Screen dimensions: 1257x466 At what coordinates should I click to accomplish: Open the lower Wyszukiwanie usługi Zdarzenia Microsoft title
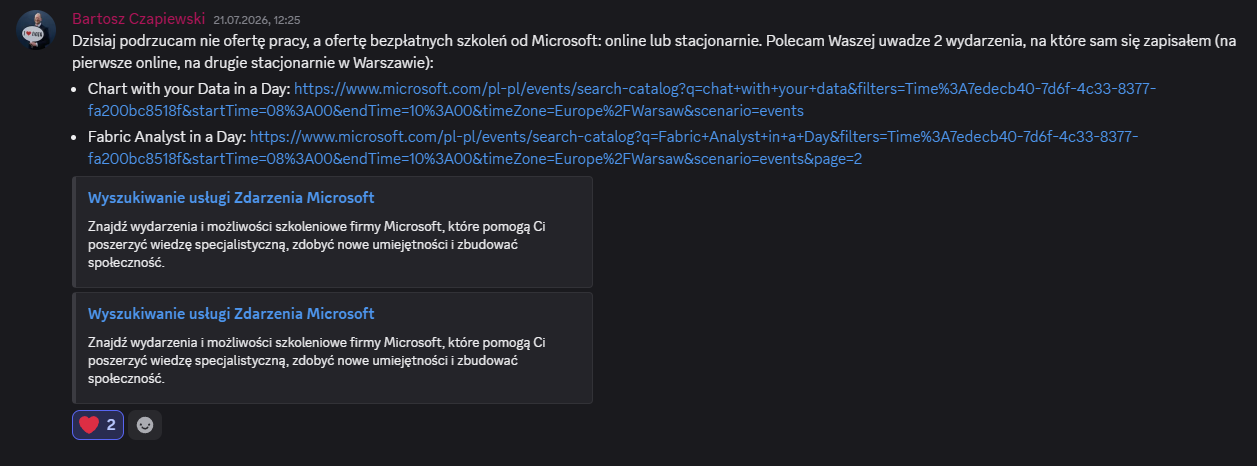(x=231, y=314)
